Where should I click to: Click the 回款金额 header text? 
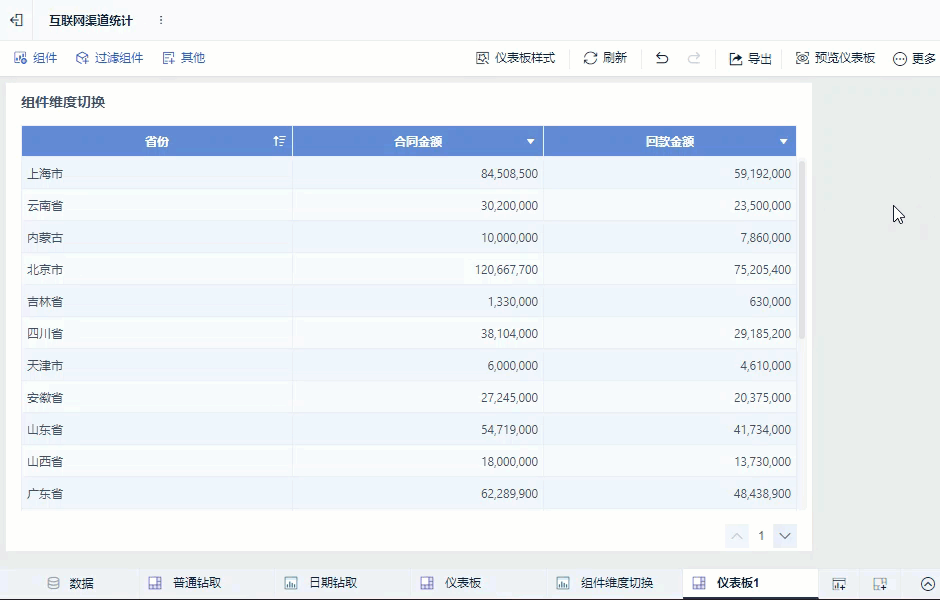point(670,141)
